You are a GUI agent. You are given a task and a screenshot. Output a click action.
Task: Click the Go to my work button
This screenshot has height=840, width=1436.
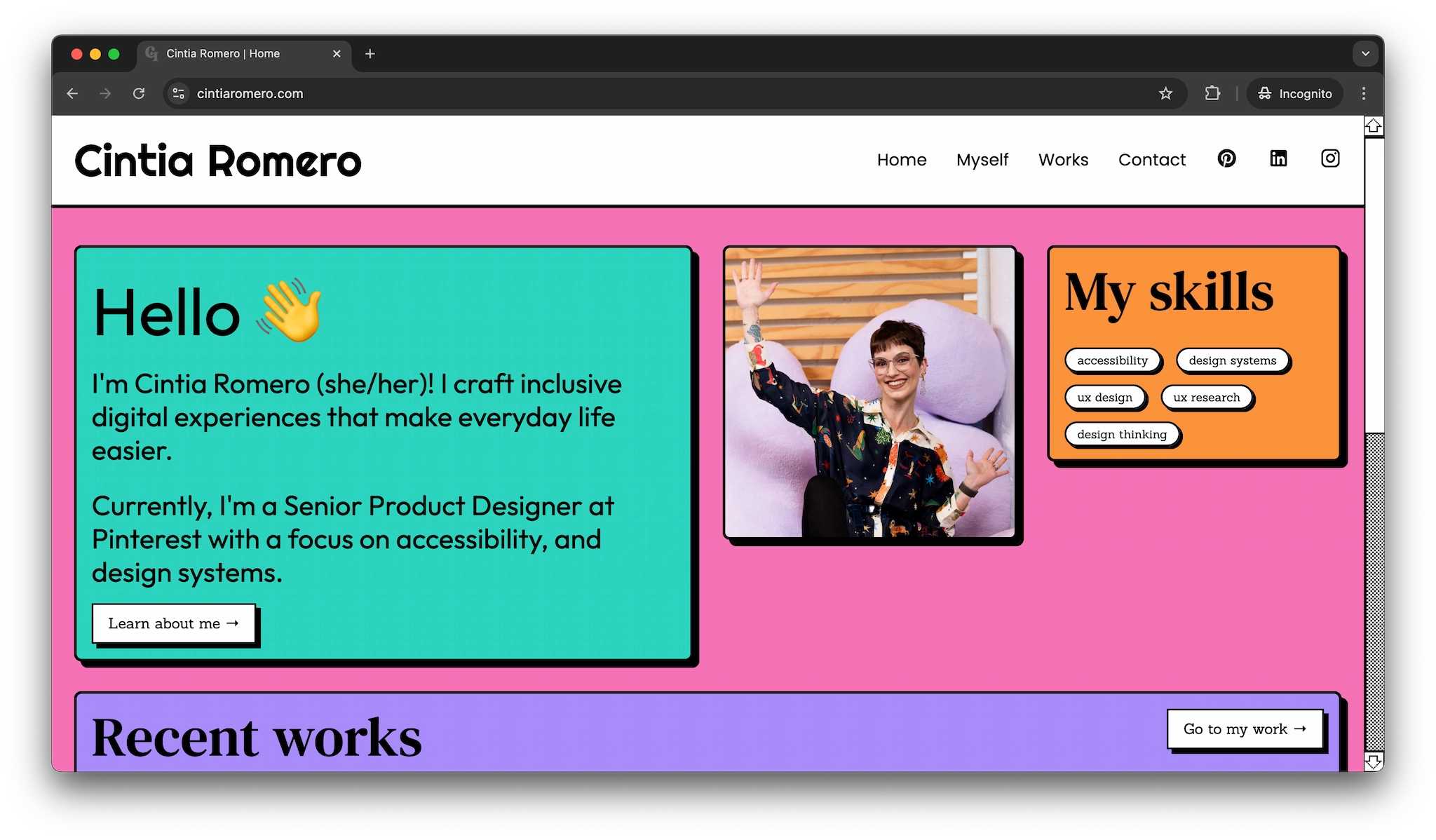point(1245,729)
